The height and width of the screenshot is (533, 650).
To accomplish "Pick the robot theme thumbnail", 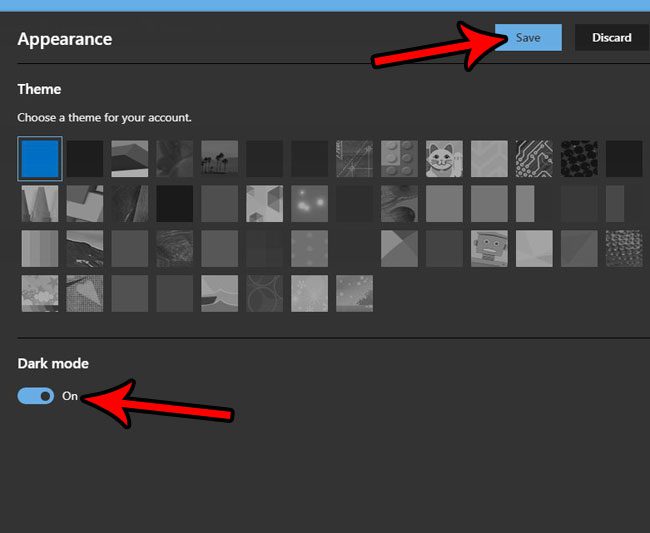I will [x=489, y=248].
